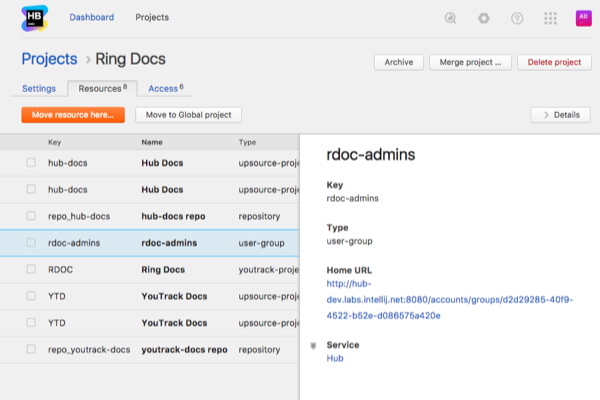The width and height of the screenshot is (600, 400).
Task: Click the small icon beside Service label
Action: click(x=316, y=345)
